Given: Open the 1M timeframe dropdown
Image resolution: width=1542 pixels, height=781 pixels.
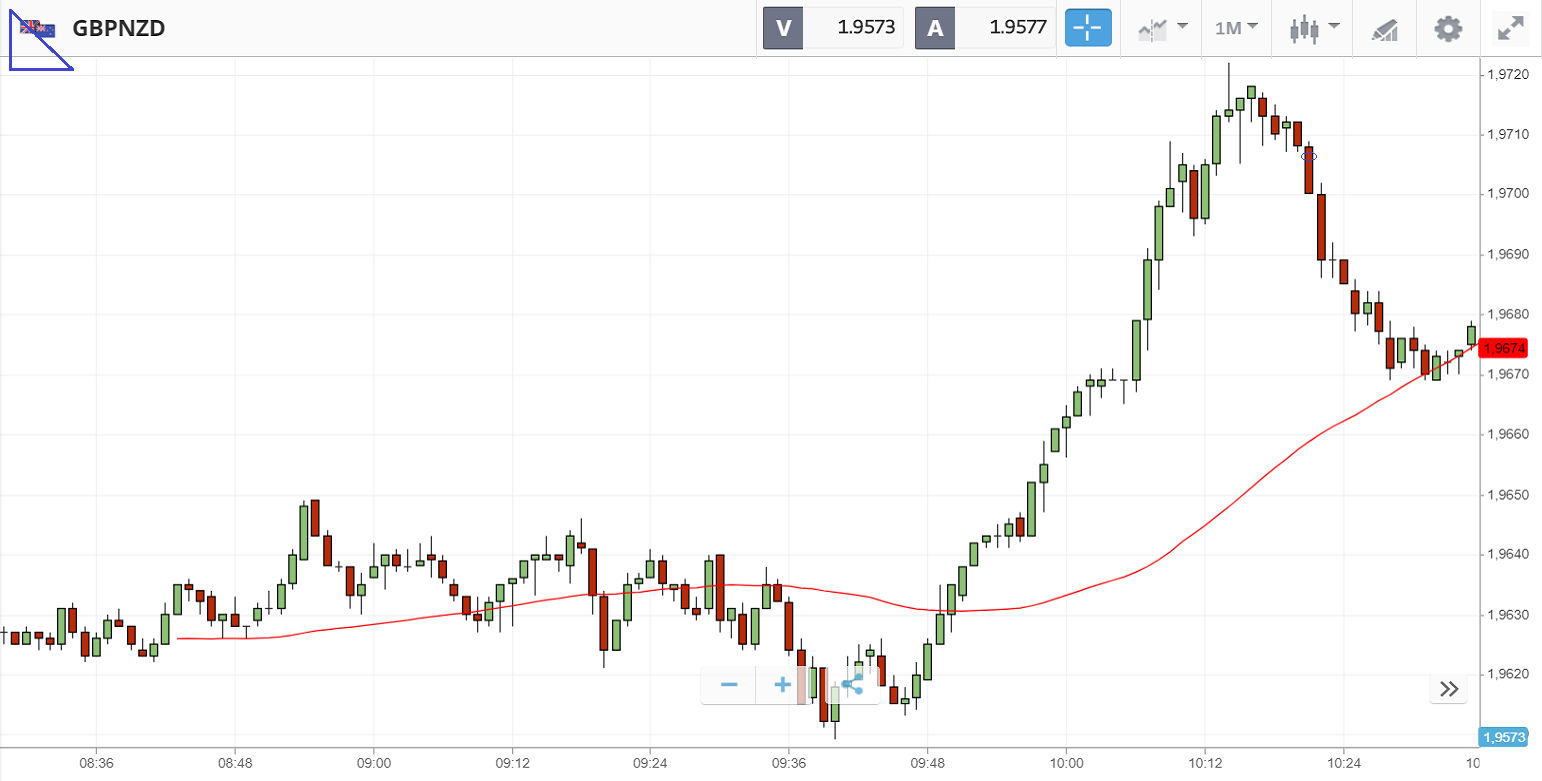Looking at the screenshot, I should click(1236, 28).
